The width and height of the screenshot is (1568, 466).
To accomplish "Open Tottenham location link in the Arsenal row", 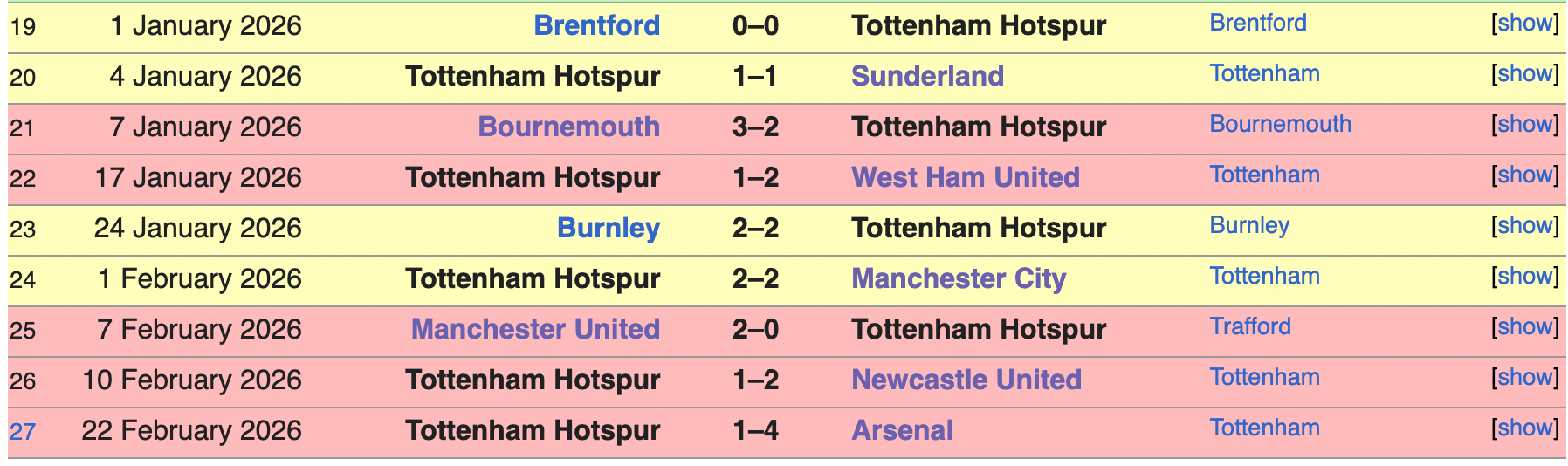I will tap(1264, 428).
